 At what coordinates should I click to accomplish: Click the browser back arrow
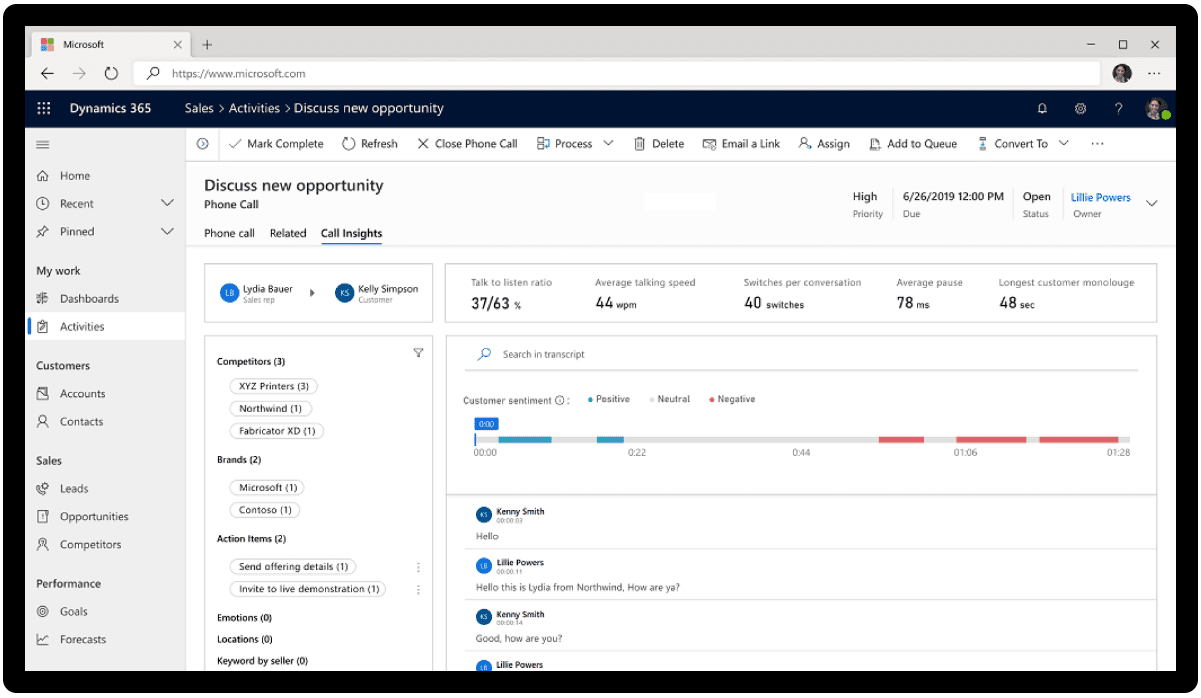[47, 73]
